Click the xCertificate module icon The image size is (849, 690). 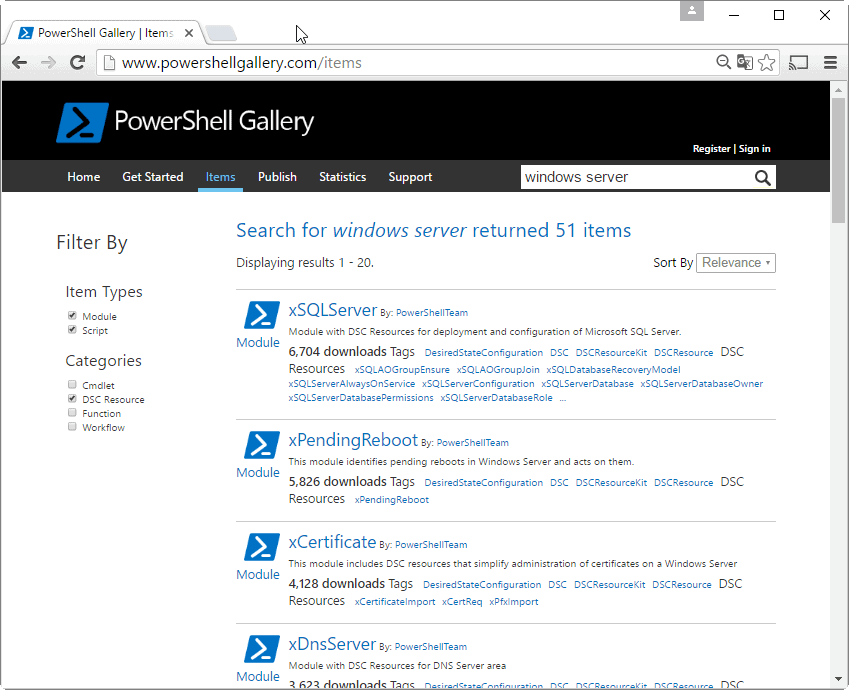tap(262, 546)
